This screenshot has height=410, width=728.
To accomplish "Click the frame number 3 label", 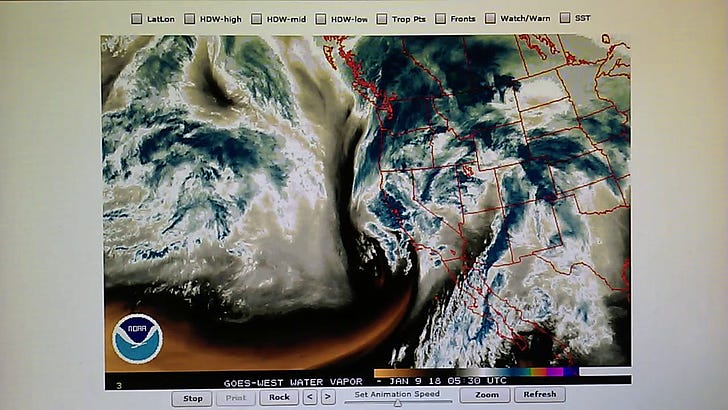I will click(119, 385).
